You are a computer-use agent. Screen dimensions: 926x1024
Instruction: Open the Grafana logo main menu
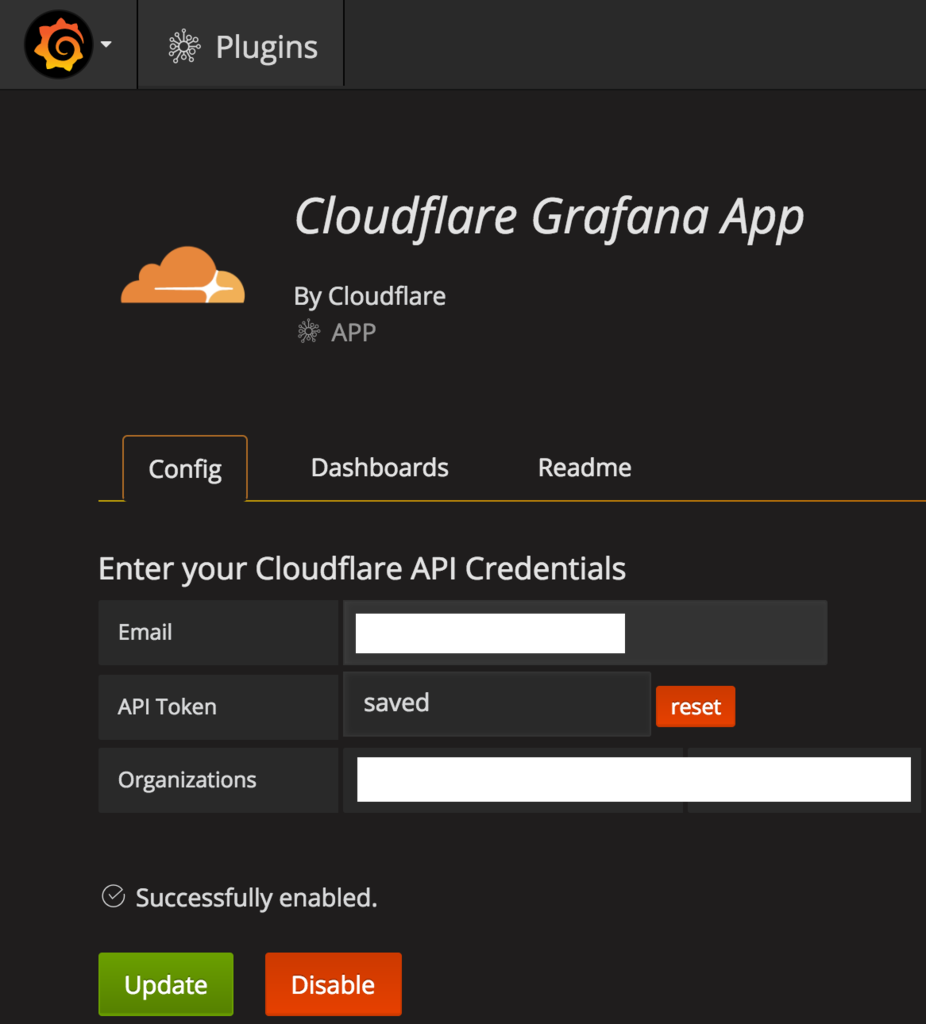pos(59,44)
